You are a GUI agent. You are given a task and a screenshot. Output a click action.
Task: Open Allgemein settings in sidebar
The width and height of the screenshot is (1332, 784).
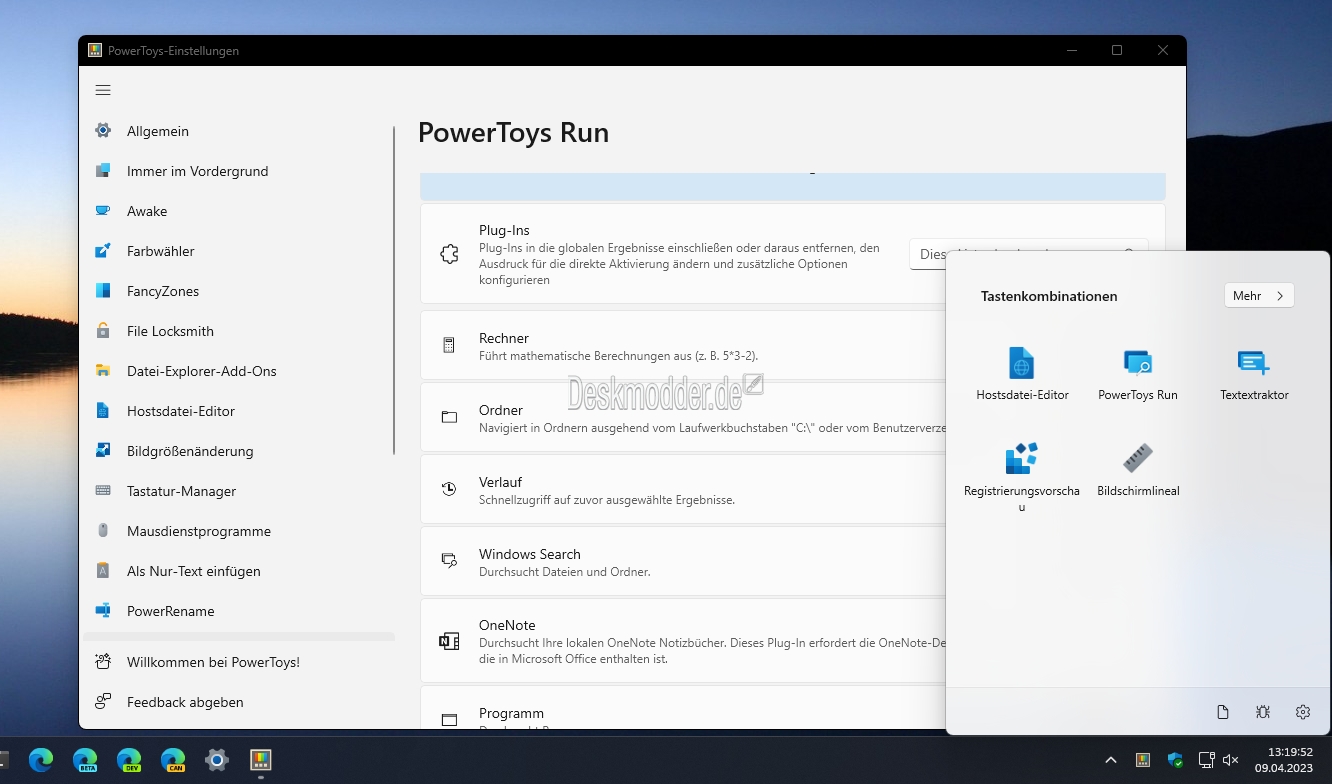(239, 131)
